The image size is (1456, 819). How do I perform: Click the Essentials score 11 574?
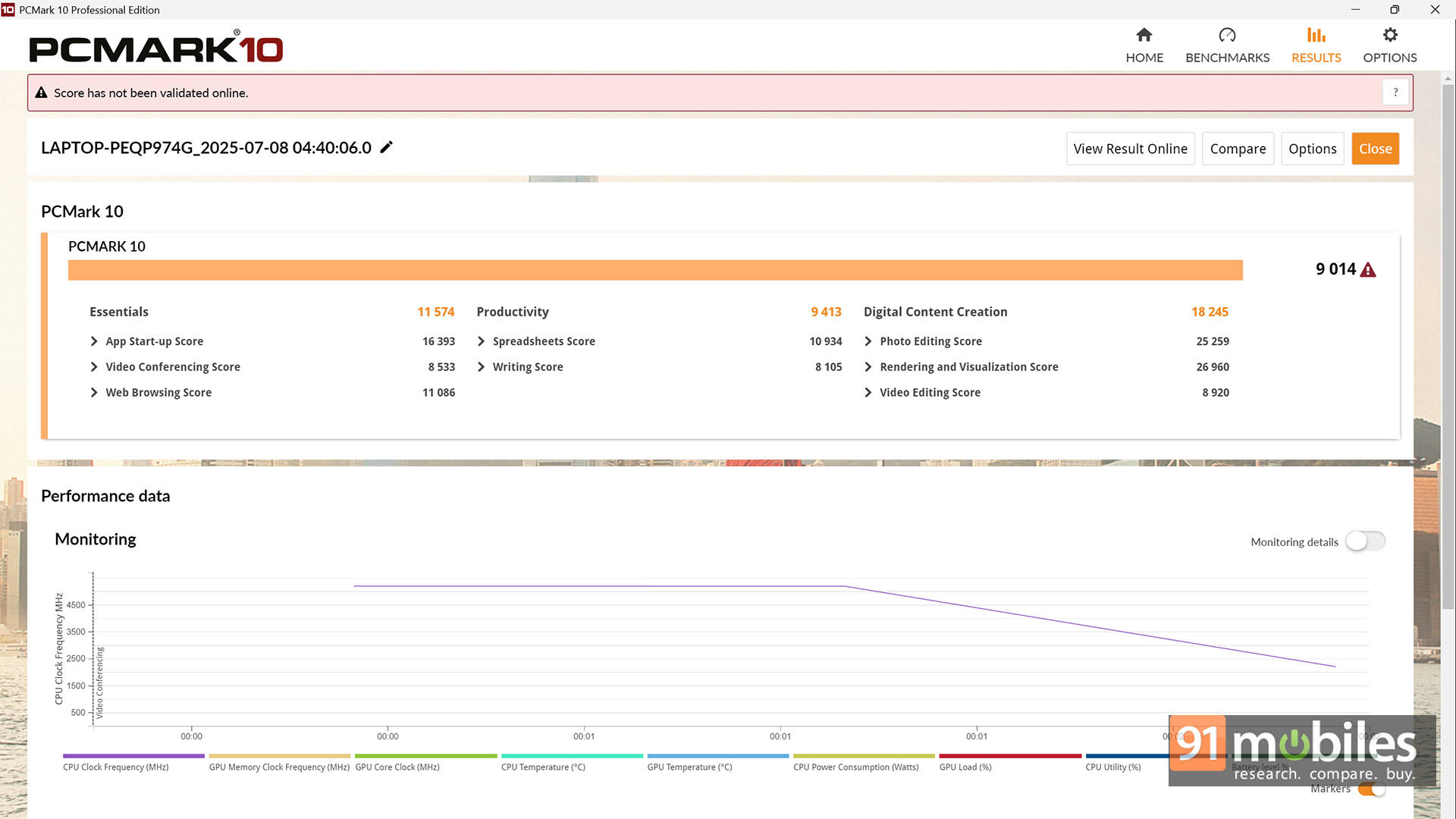435,312
